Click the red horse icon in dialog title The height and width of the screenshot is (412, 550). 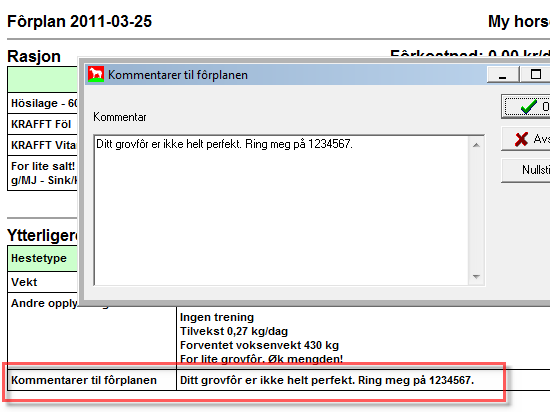tap(96, 74)
